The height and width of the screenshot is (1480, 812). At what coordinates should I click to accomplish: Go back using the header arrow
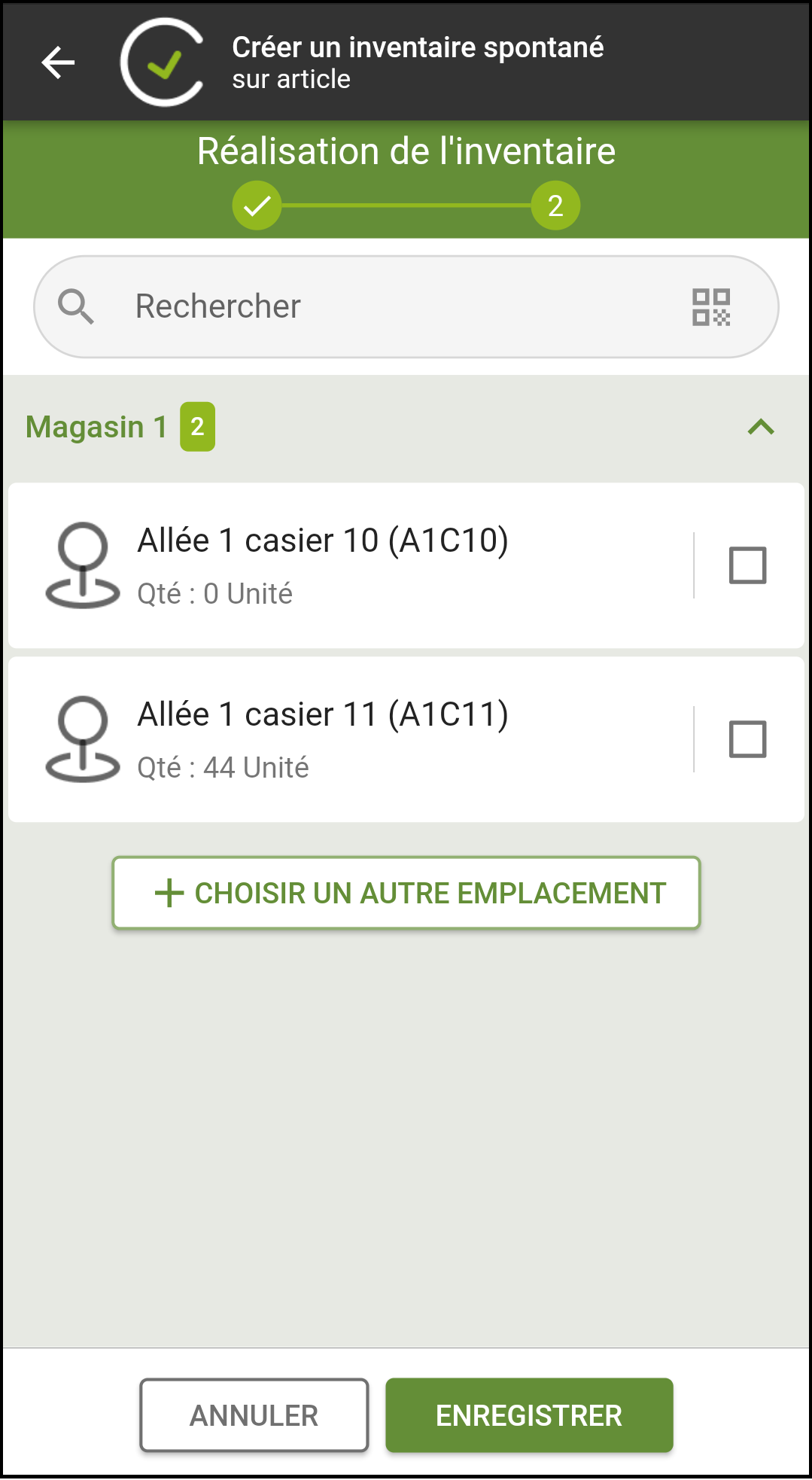click(58, 62)
